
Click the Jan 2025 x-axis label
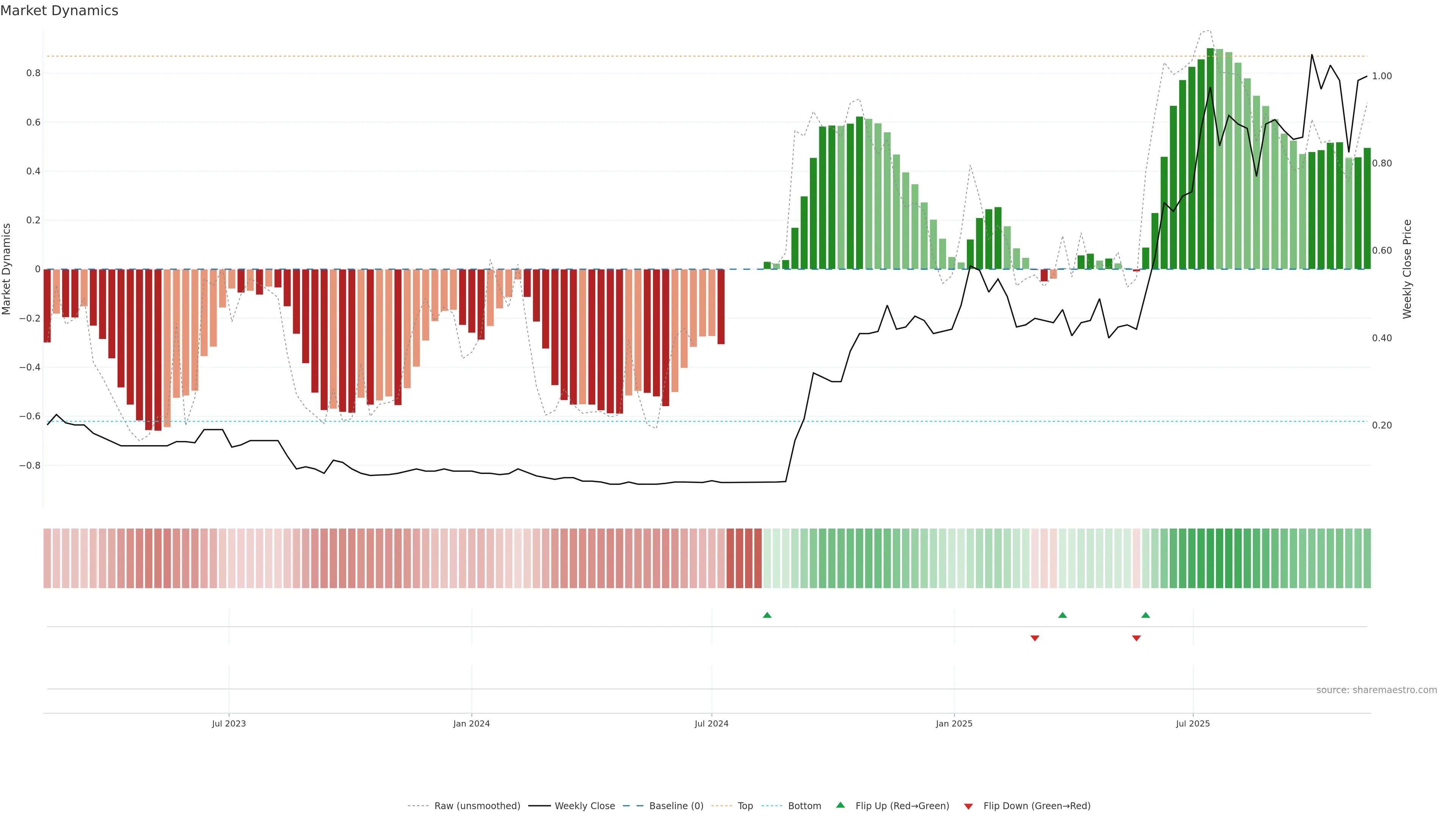coord(954,723)
